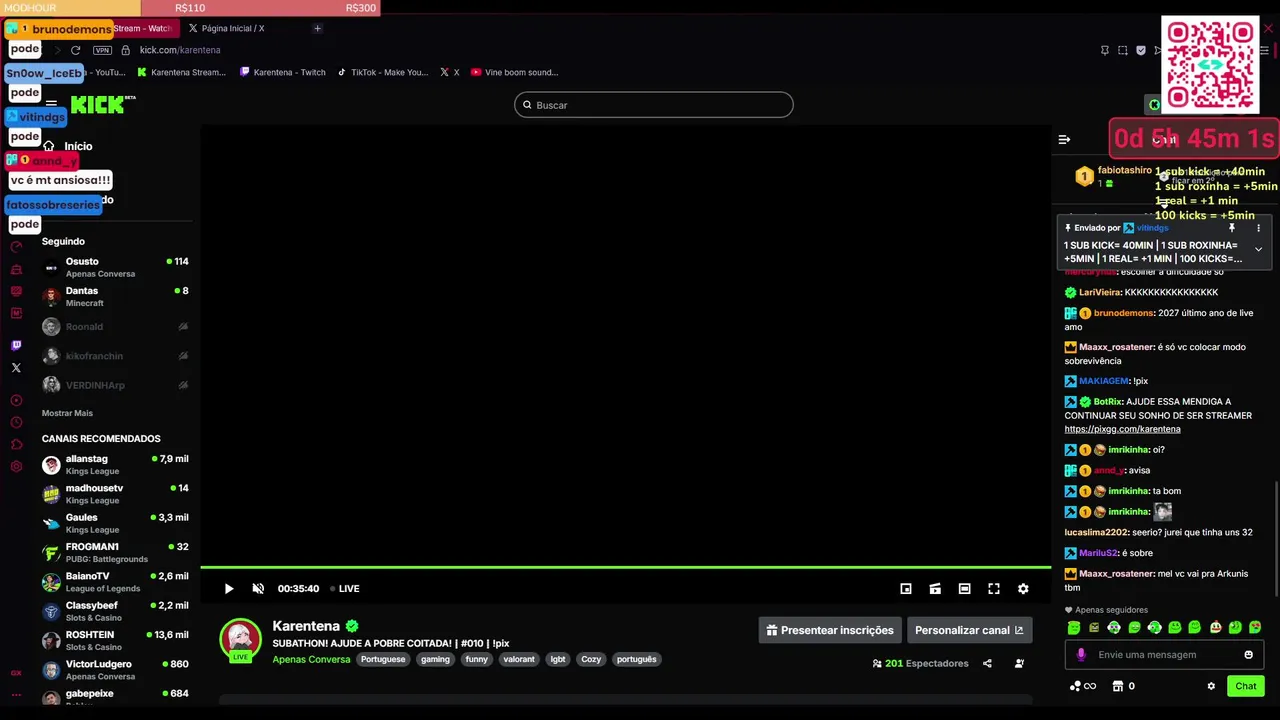Click the Presentear inscrições button
This screenshot has width=1280, height=720.
coord(830,630)
